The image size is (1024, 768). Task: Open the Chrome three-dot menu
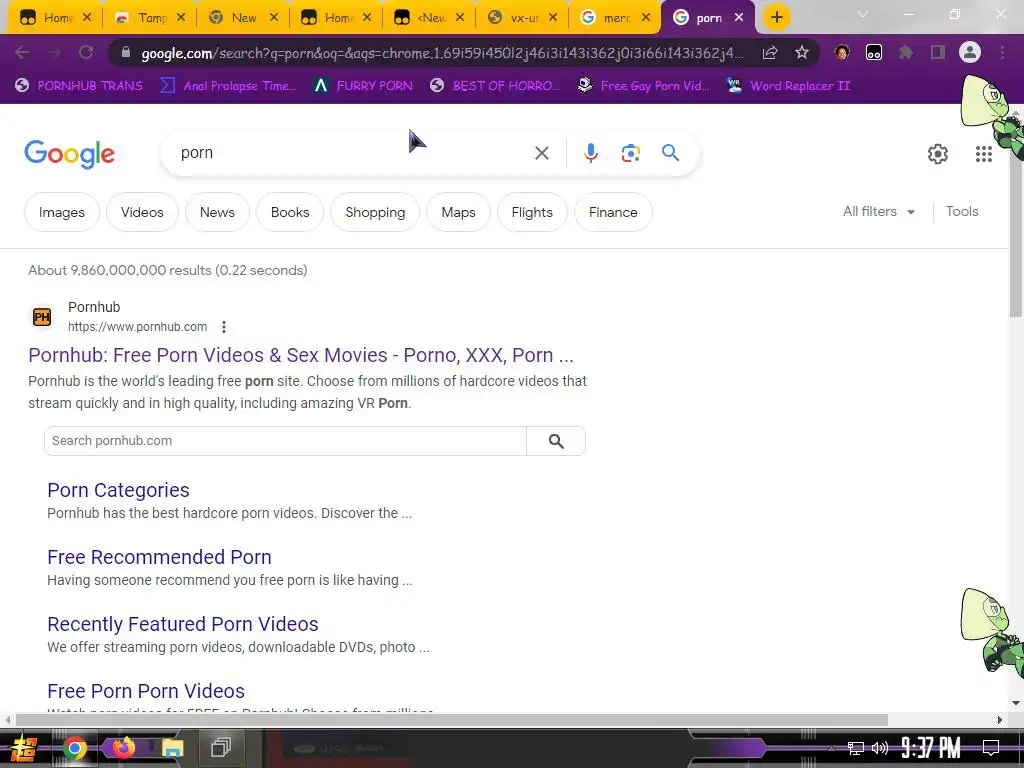(x=1002, y=52)
